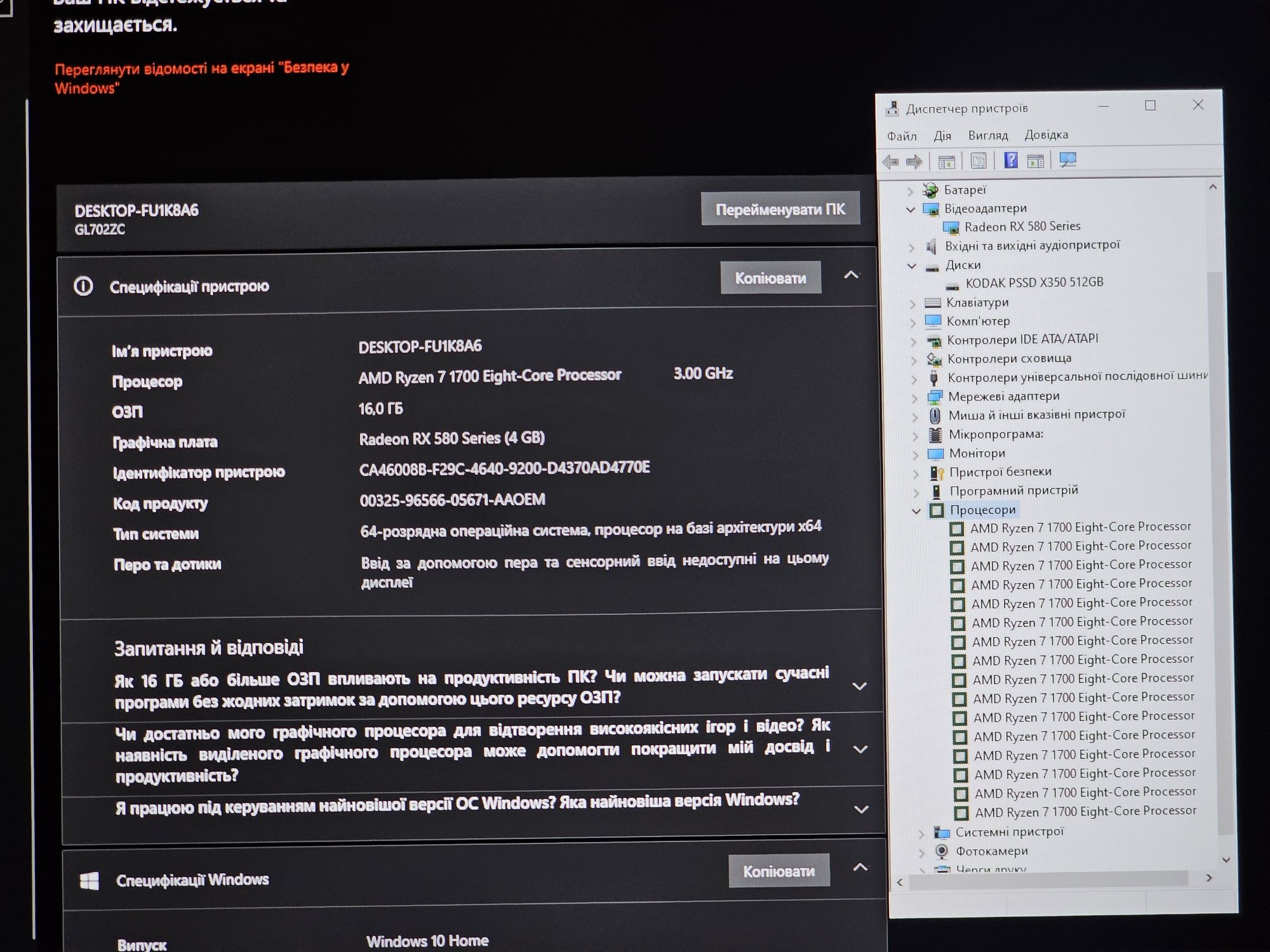The image size is (1270, 952).
Task: Click the Forward arrow in Device Manager toolbar
Action: (914, 162)
